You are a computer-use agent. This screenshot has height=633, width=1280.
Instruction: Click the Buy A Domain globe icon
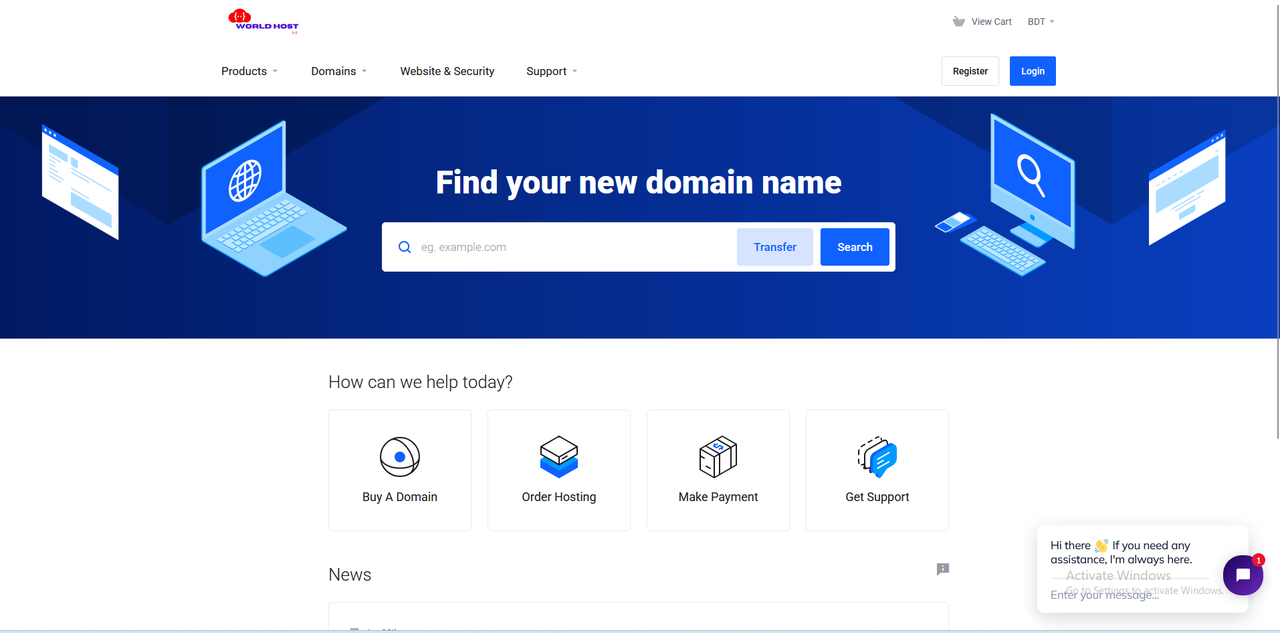tap(400, 457)
